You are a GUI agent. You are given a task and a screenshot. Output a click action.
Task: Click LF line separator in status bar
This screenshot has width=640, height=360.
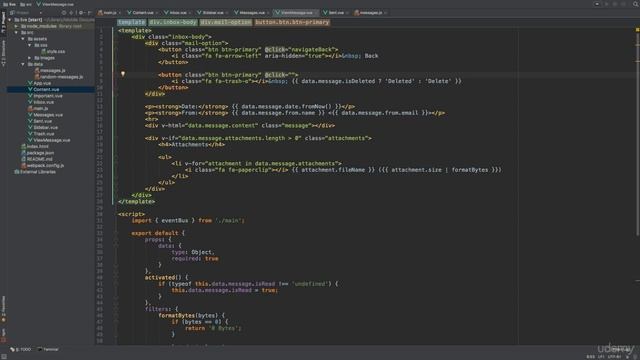(601, 357)
